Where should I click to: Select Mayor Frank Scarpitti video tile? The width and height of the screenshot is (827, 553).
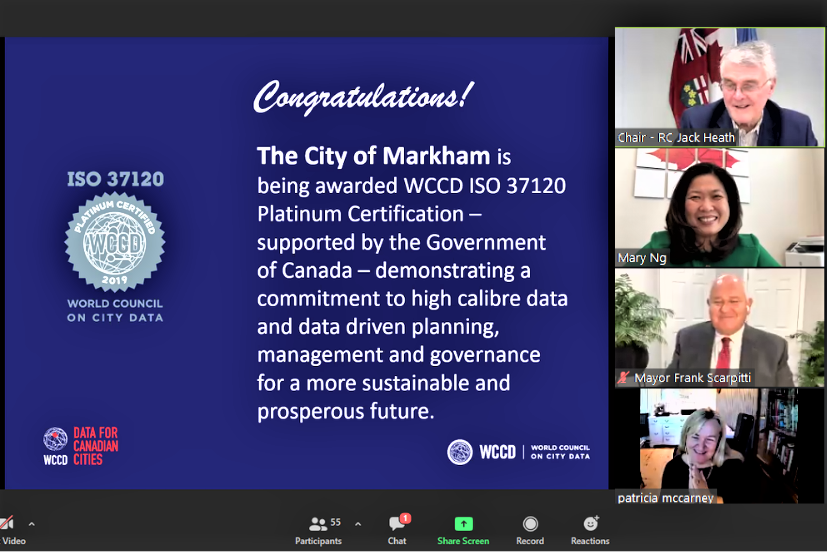[719, 328]
